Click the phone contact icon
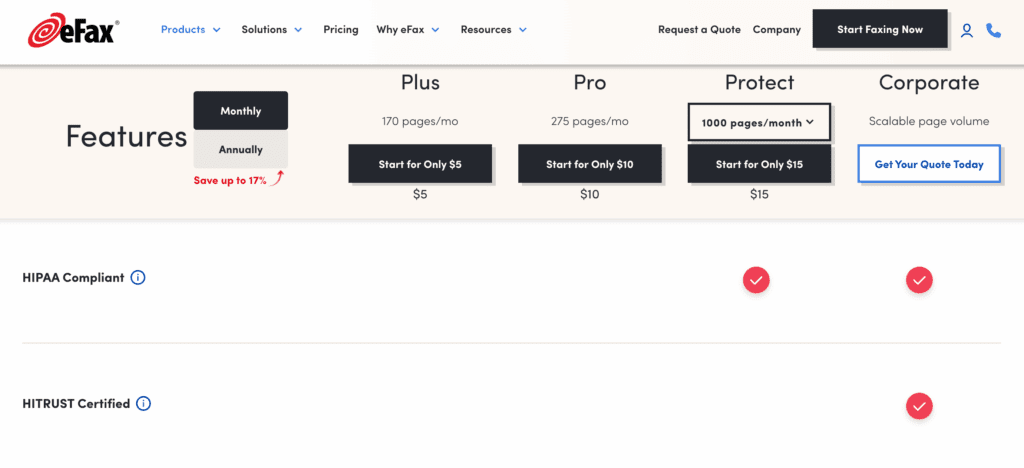 coord(993,30)
